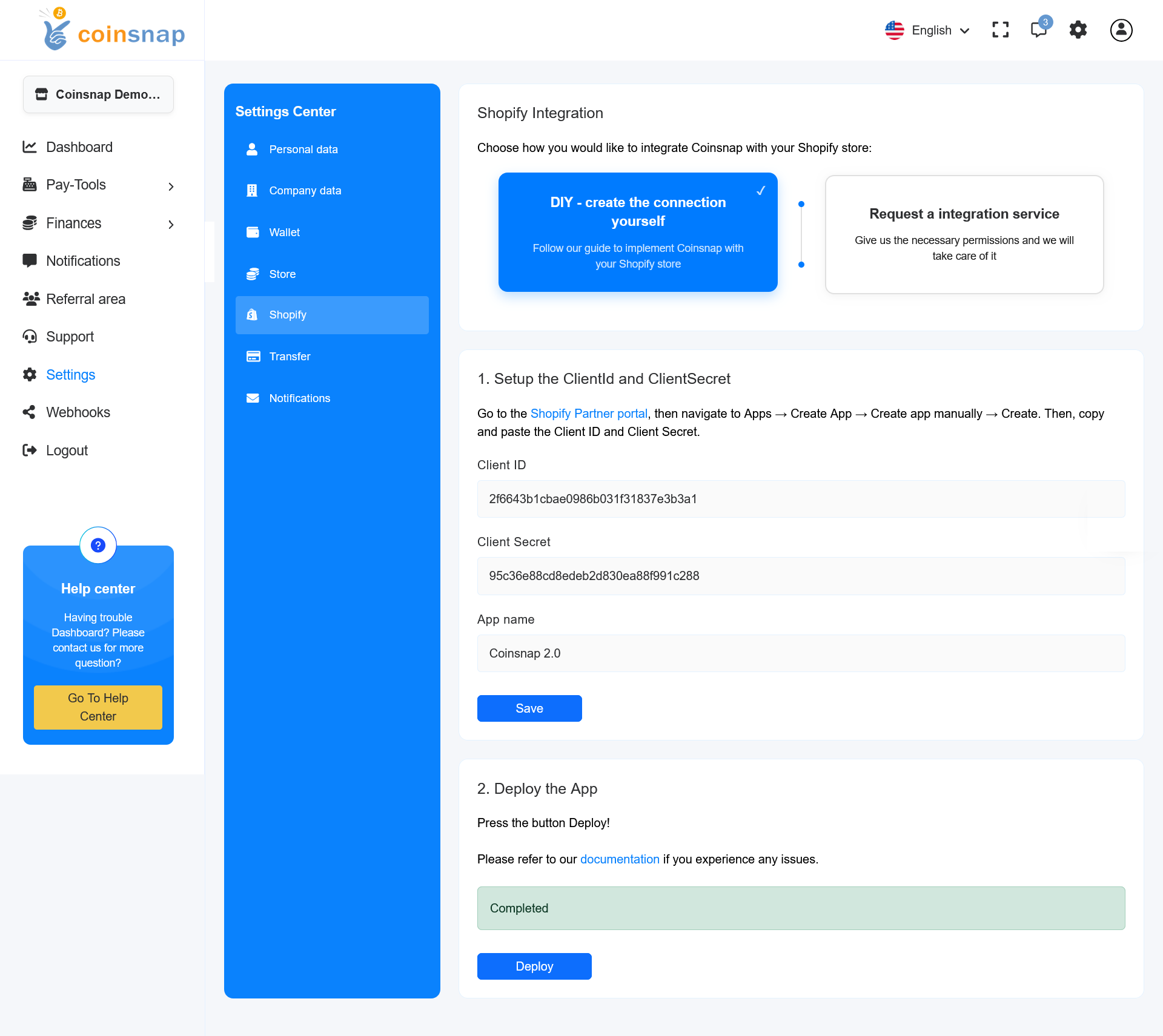Open the chat messages icon with badge
Image resolution: width=1163 pixels, height=1036 pixels.
pos(1039,30)
